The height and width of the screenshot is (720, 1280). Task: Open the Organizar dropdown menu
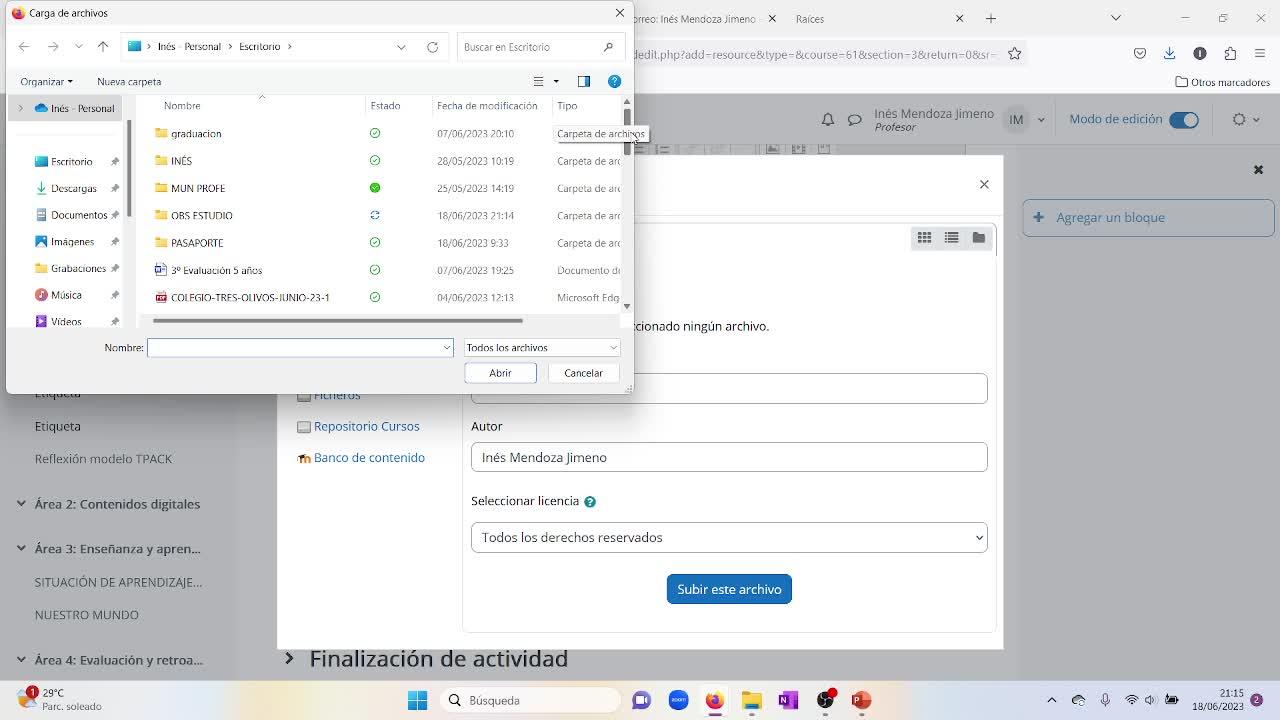click(46, 81)
